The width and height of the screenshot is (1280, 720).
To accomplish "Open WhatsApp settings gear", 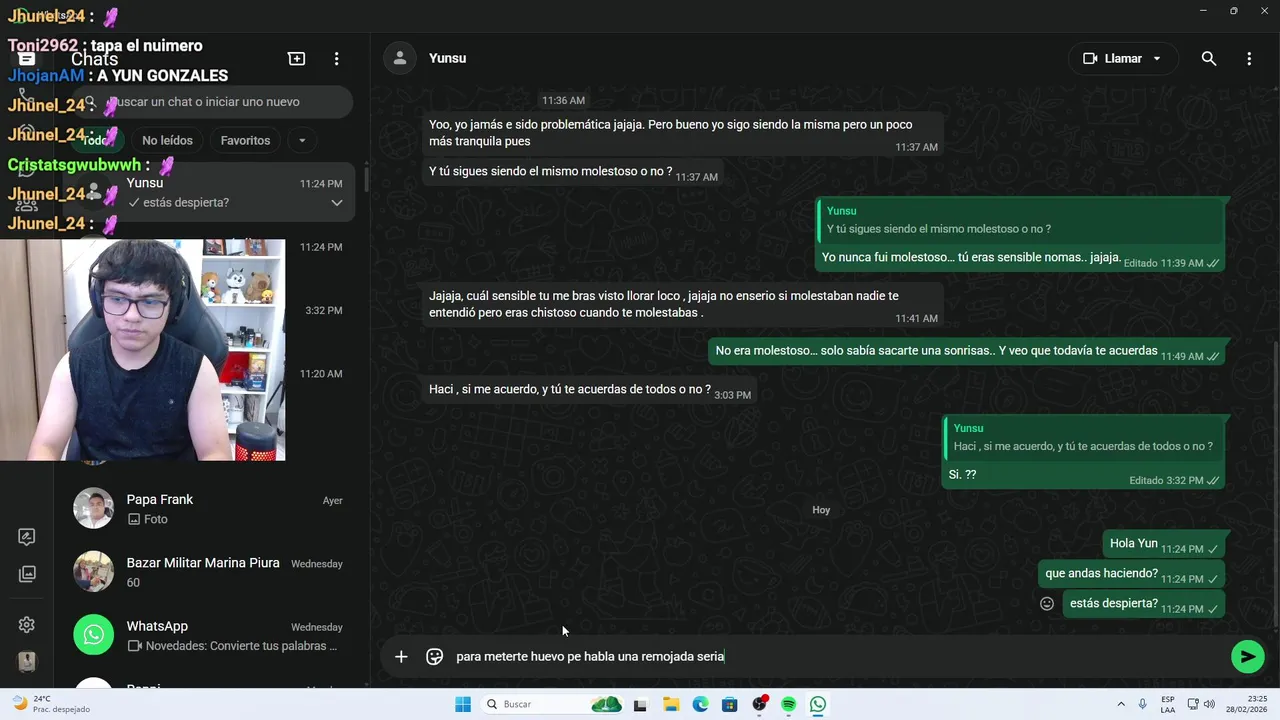I will [x=27, y=625].
